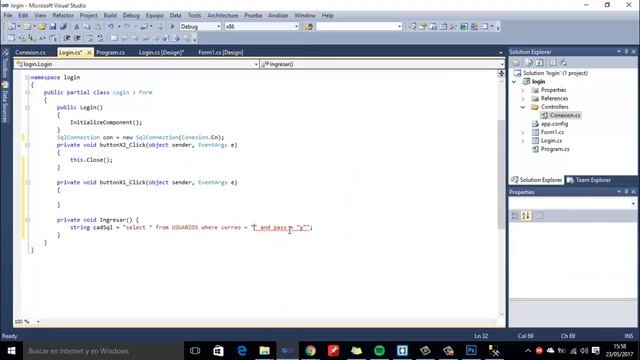Click the Show All Files icon in Solution Explorer
The image size is (640, 360).
pyautogui.click(x=529, y=63)
